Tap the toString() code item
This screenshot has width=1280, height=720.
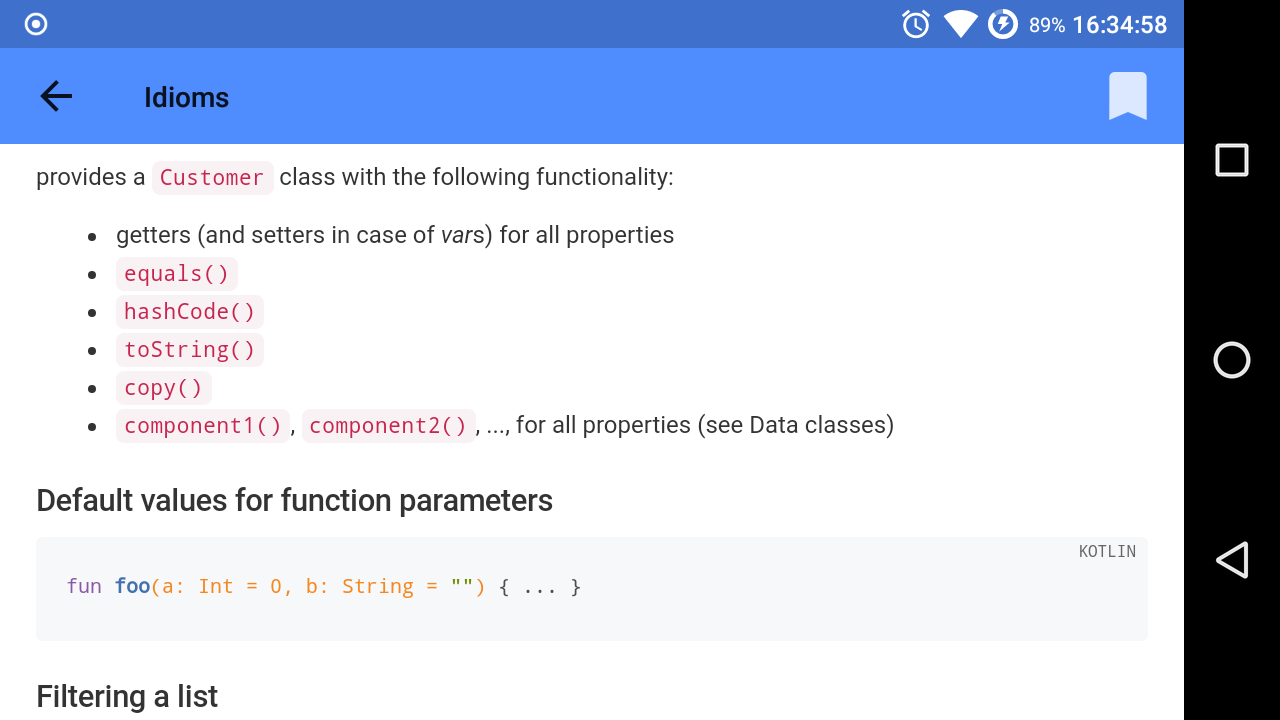190,350
